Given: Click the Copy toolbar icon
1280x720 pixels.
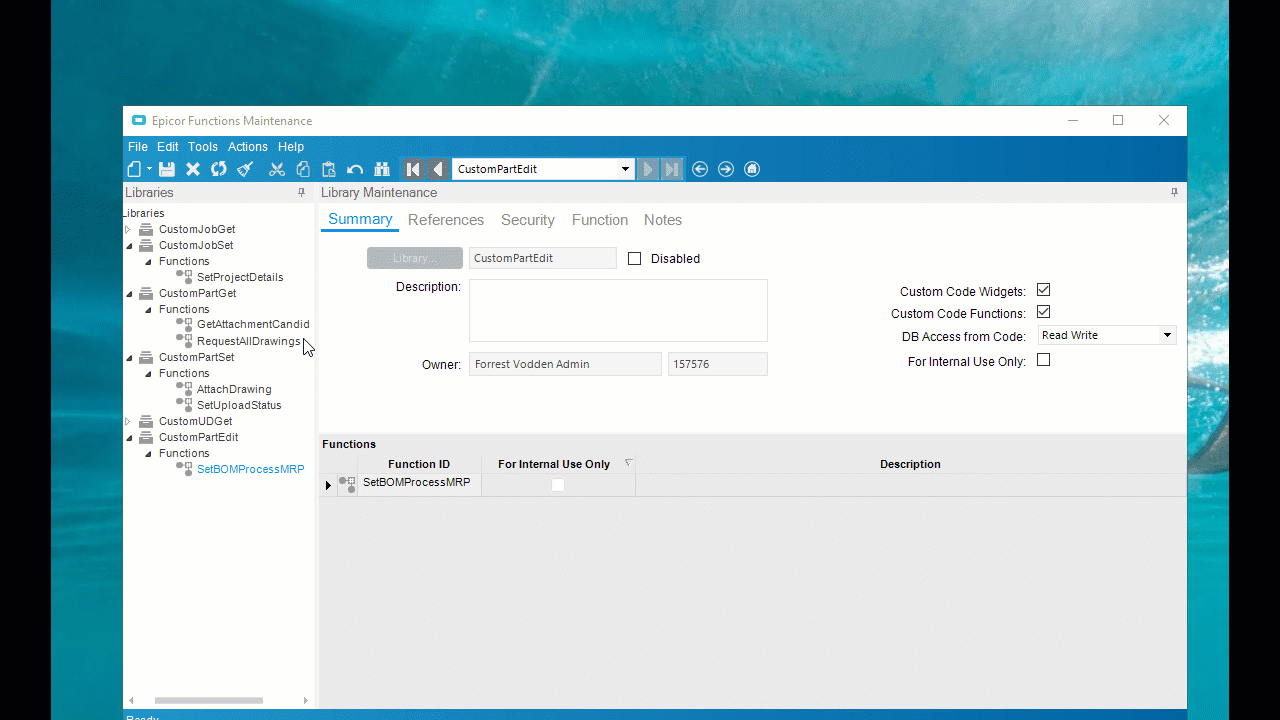Looking at the screenshot, I should (303, 169).
